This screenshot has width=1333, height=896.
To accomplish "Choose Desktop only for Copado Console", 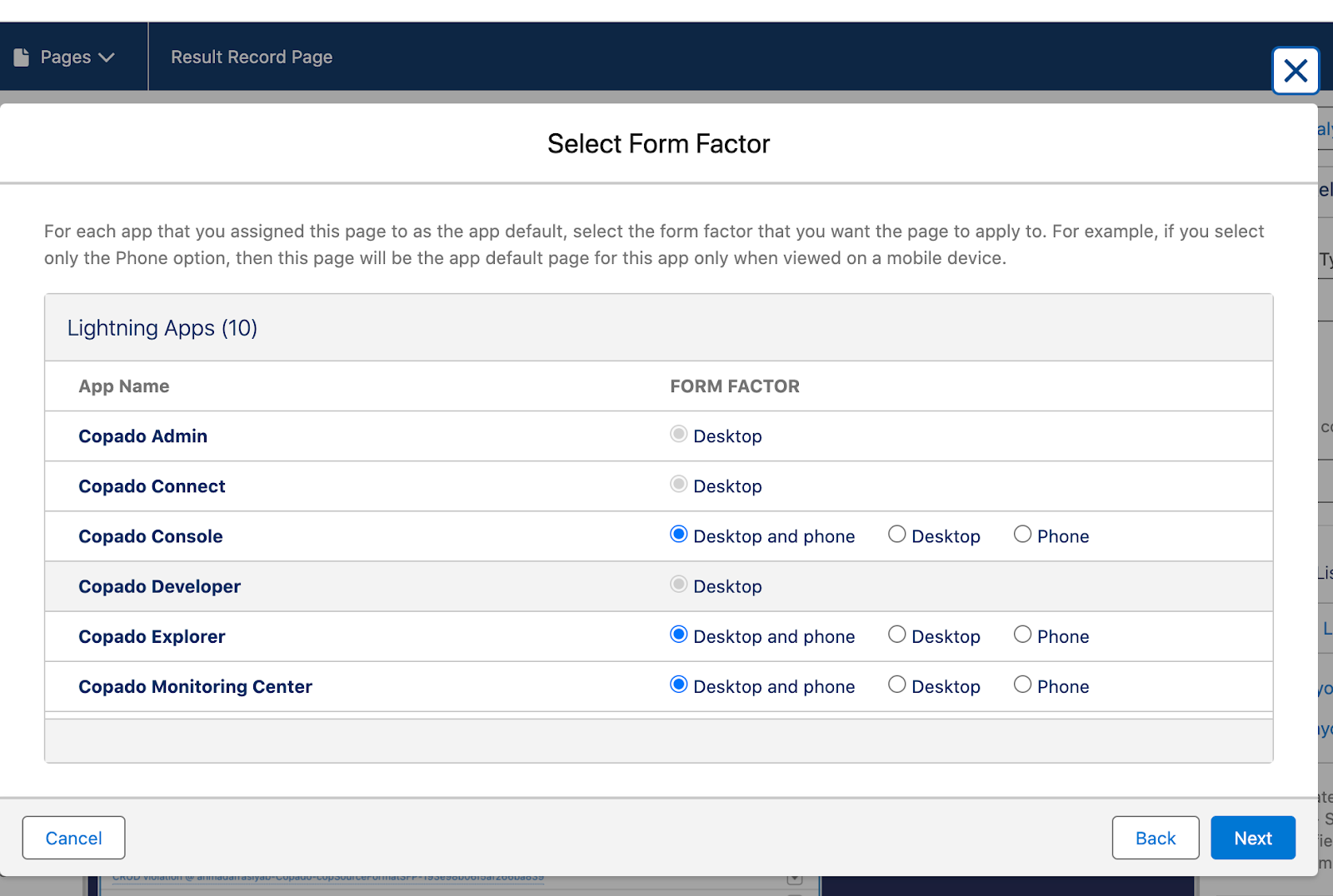I will pos(897,535).
